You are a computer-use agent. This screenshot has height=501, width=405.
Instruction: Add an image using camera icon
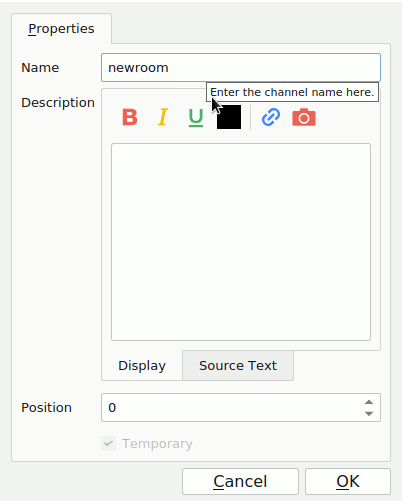(304, 117)
